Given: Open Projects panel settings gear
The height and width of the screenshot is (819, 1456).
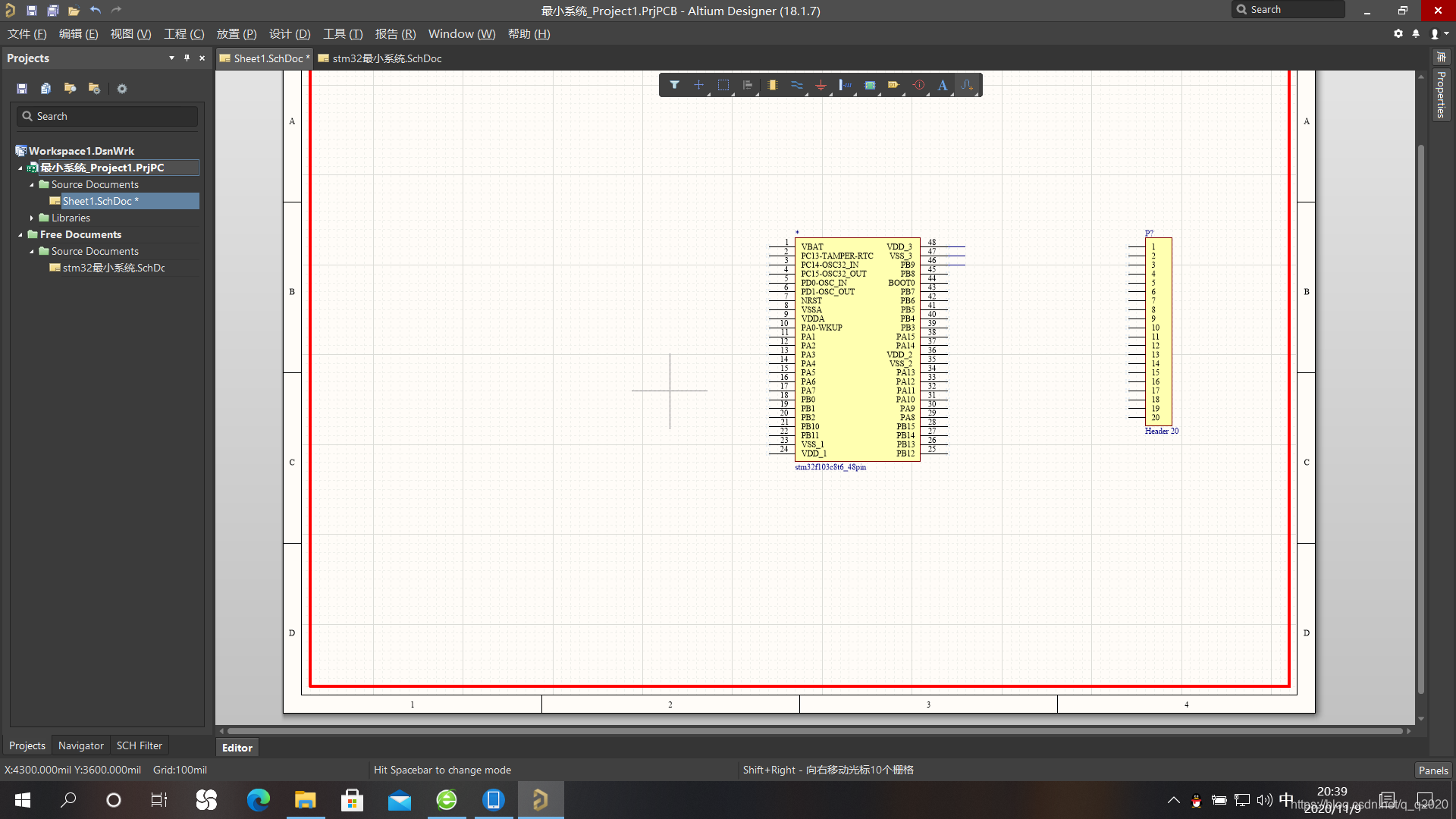Looking at the screenshot, I should [122, 89].
